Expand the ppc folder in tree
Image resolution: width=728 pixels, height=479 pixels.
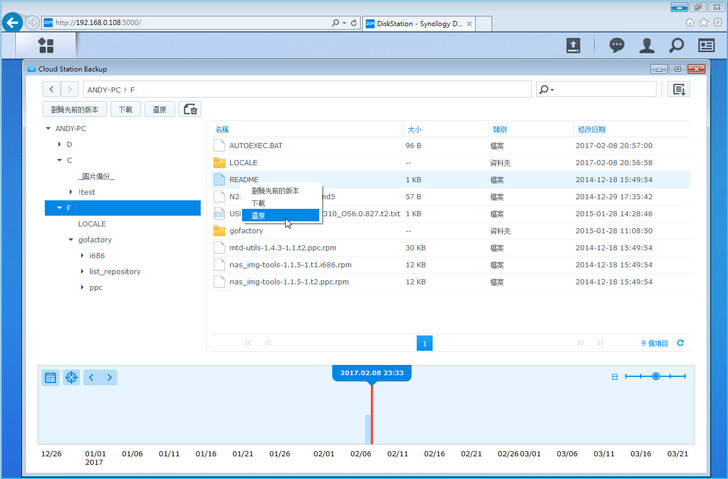[x=81, y=287]
